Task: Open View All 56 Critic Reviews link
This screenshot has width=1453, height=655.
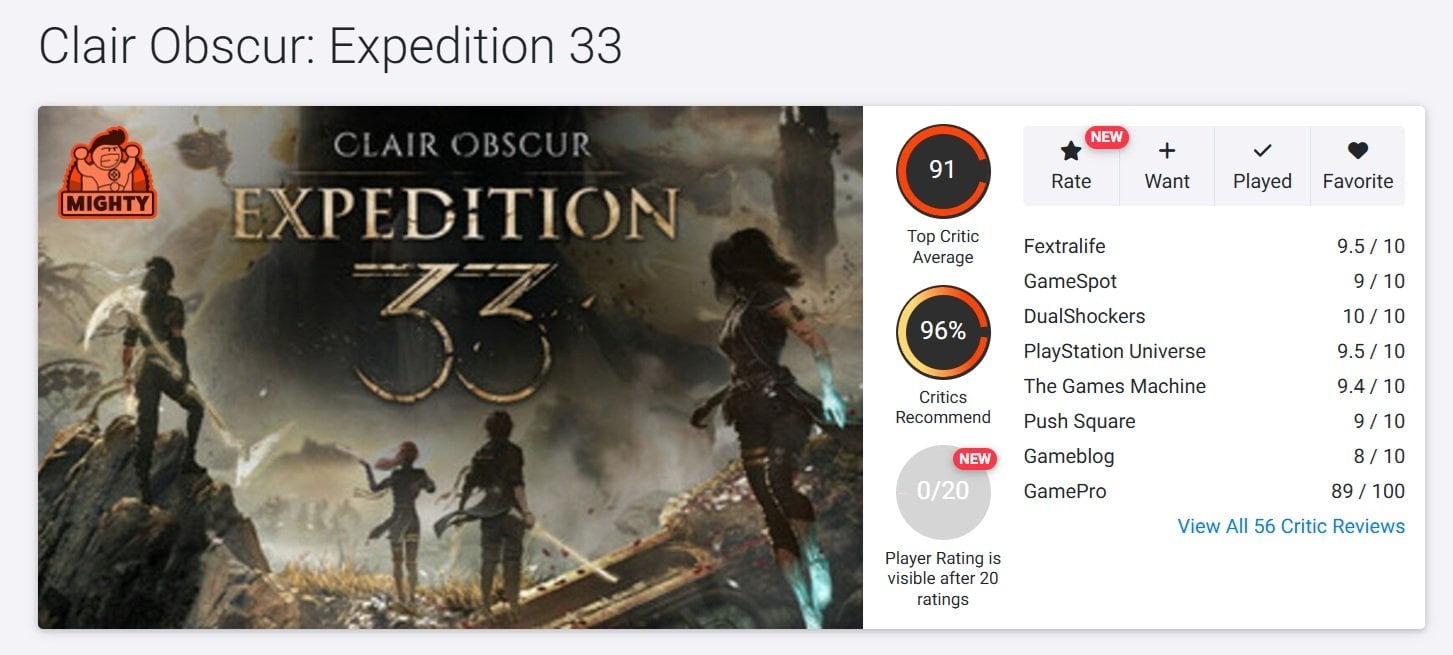Action: click(1291, 526)
